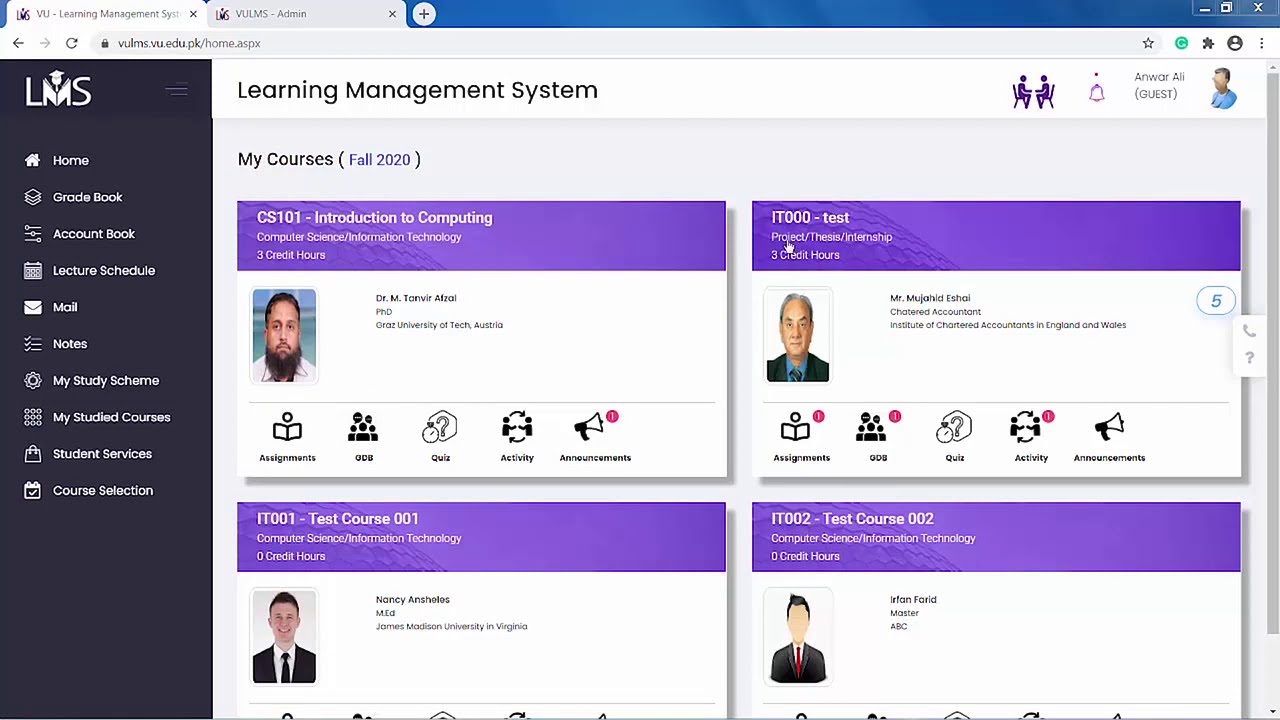Toggle the sidebar hamburger menu
Image resolution: width=1280 pixels, height=720 pixels.
pos(176,91)
